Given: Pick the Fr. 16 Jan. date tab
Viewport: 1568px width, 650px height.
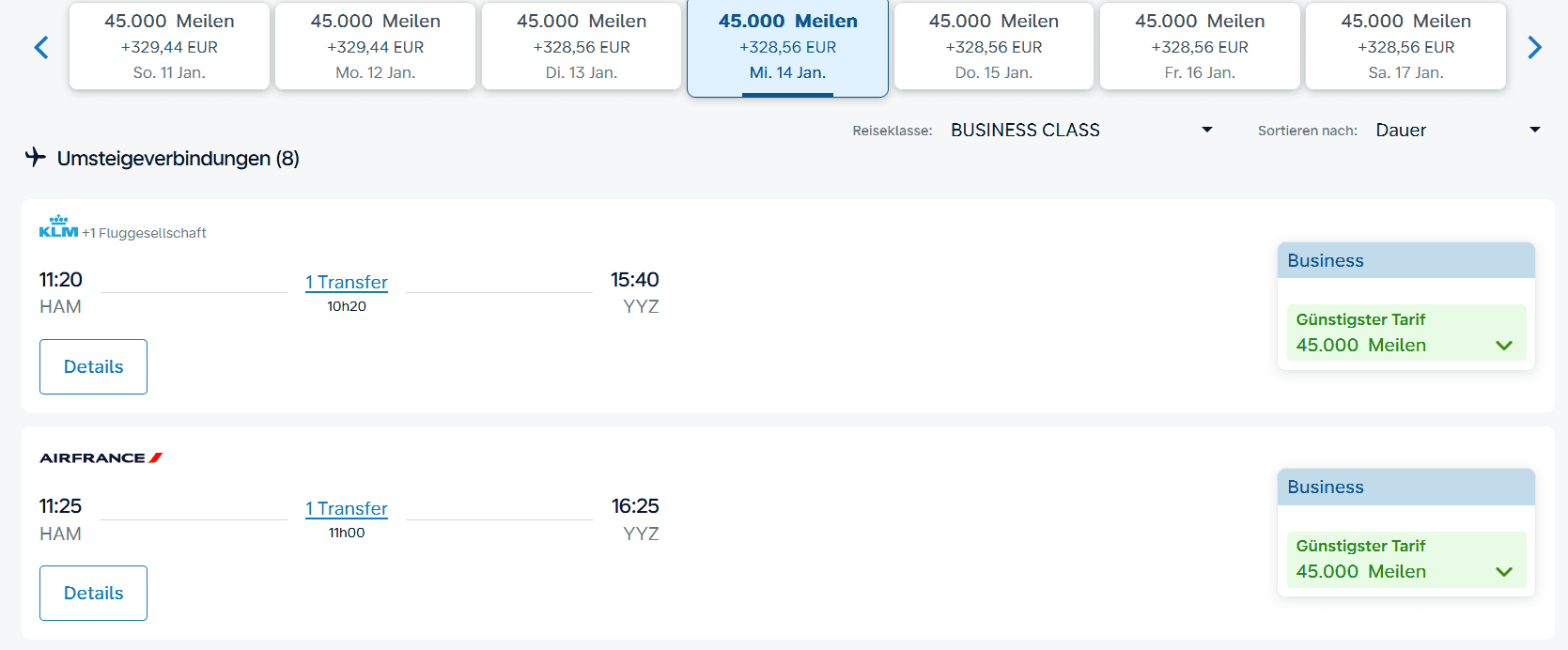Looking at the screenshot, I should pos(1200,47).
